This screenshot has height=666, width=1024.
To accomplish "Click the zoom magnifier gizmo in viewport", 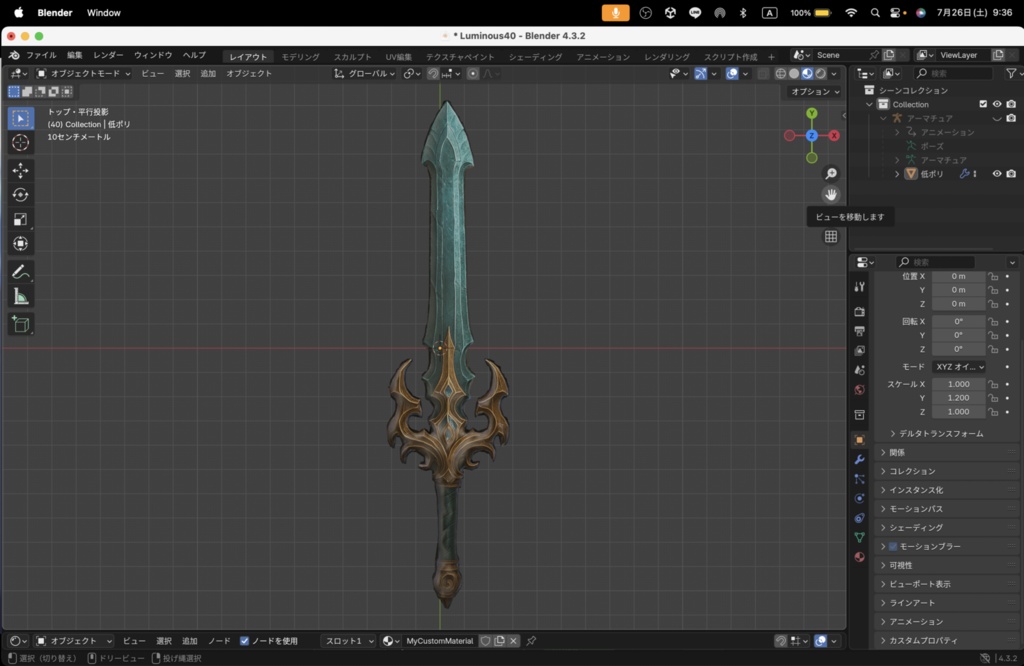I will tap(831, 172).
